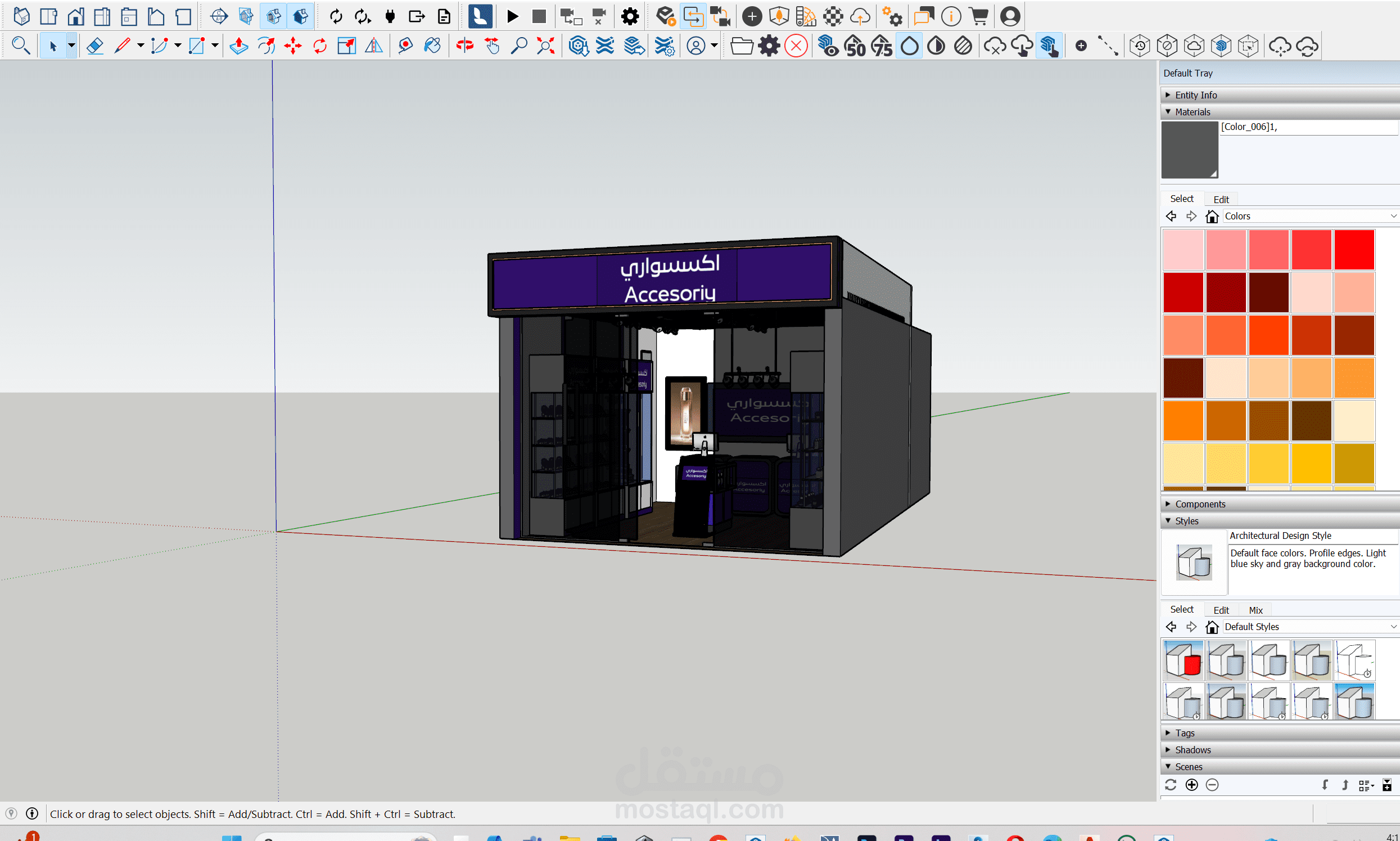Image resolution: width=1400 pixels, height=841 pixels.
Task: Activate the Orbit tool
Action: (x=464, y=46)
